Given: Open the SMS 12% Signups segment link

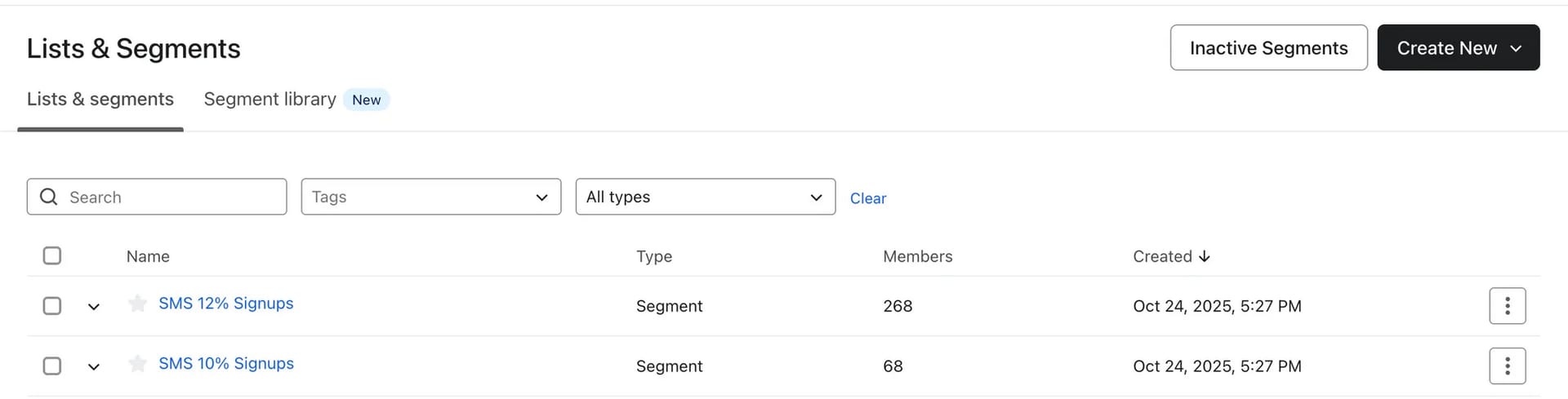Looking at the screenshot, I should tap(226, 304).
